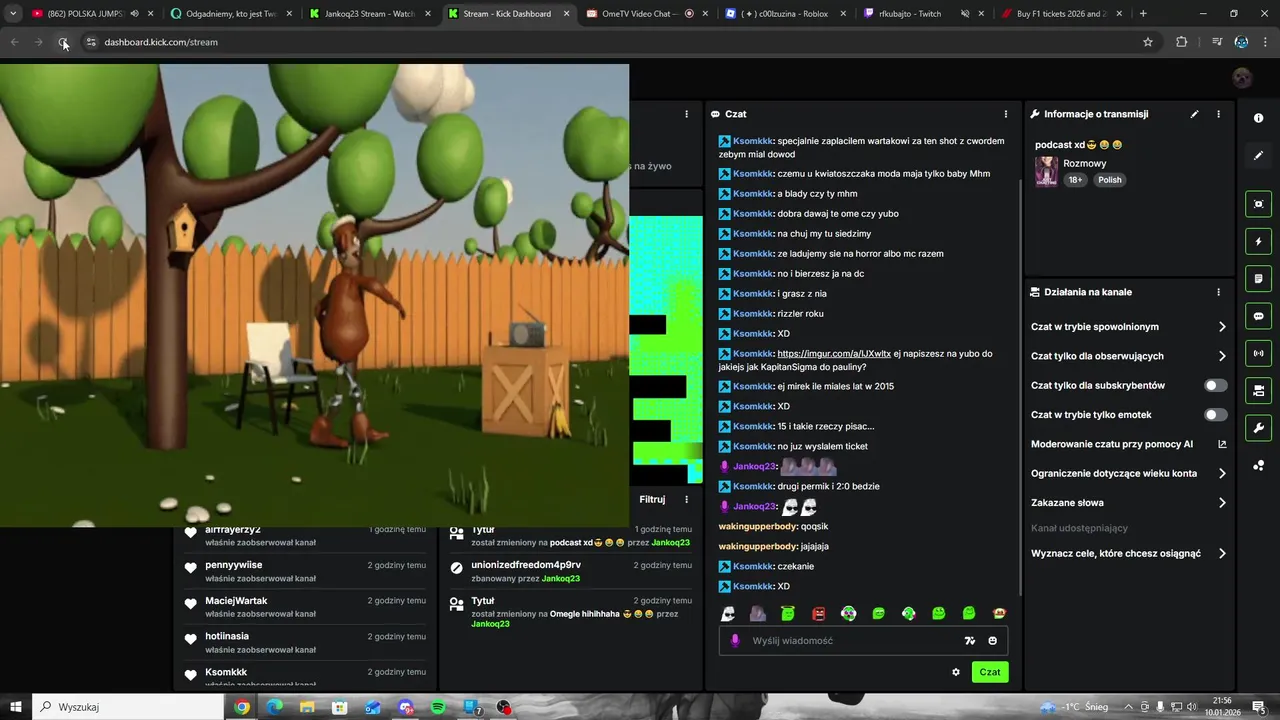Expand Zakazane słowa settings
The width and height of the screenshot is (1280, 720).
pyautogui.click(x=1128, y=502)
